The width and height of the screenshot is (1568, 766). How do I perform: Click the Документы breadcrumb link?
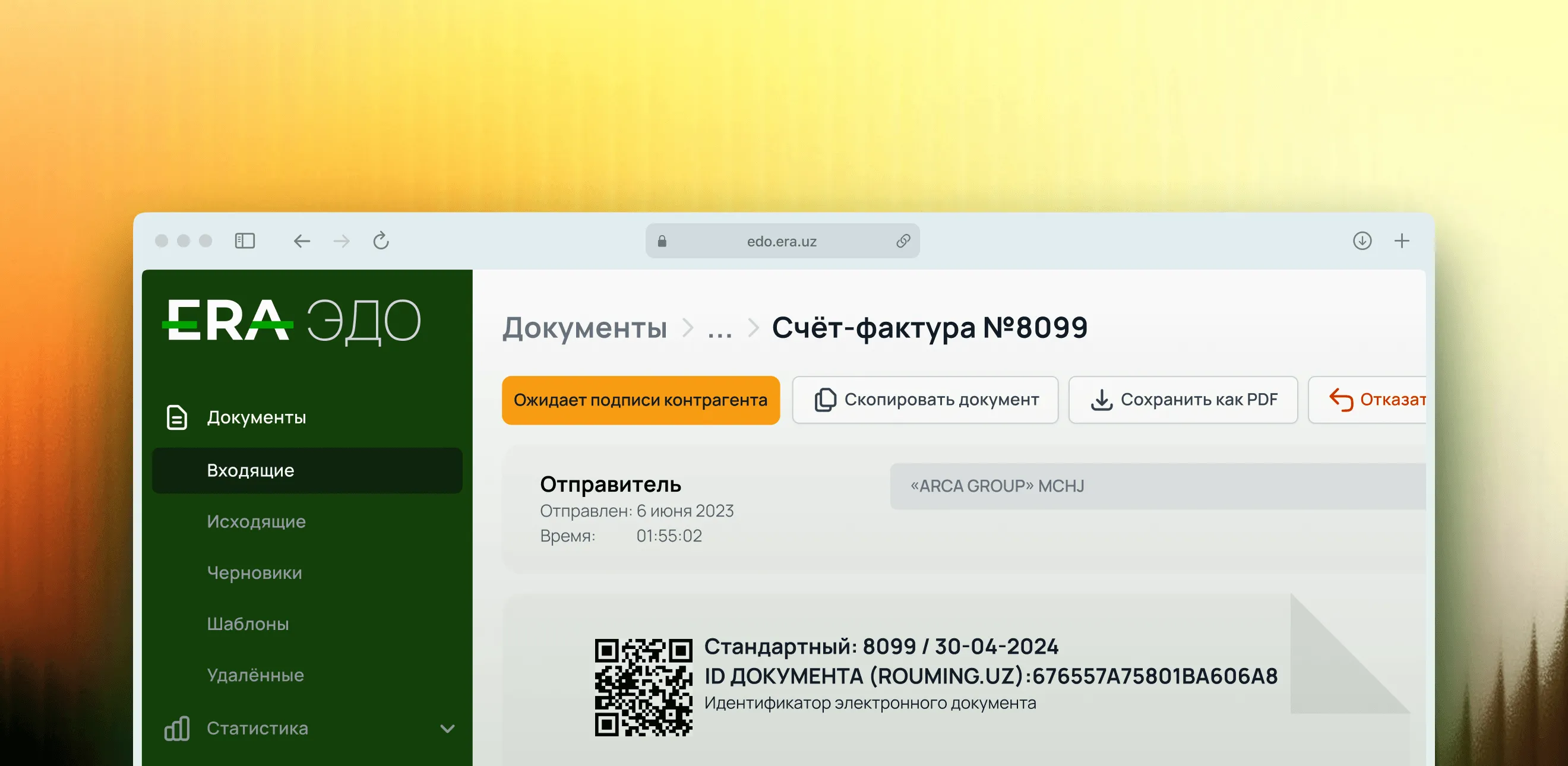(584, 328)
